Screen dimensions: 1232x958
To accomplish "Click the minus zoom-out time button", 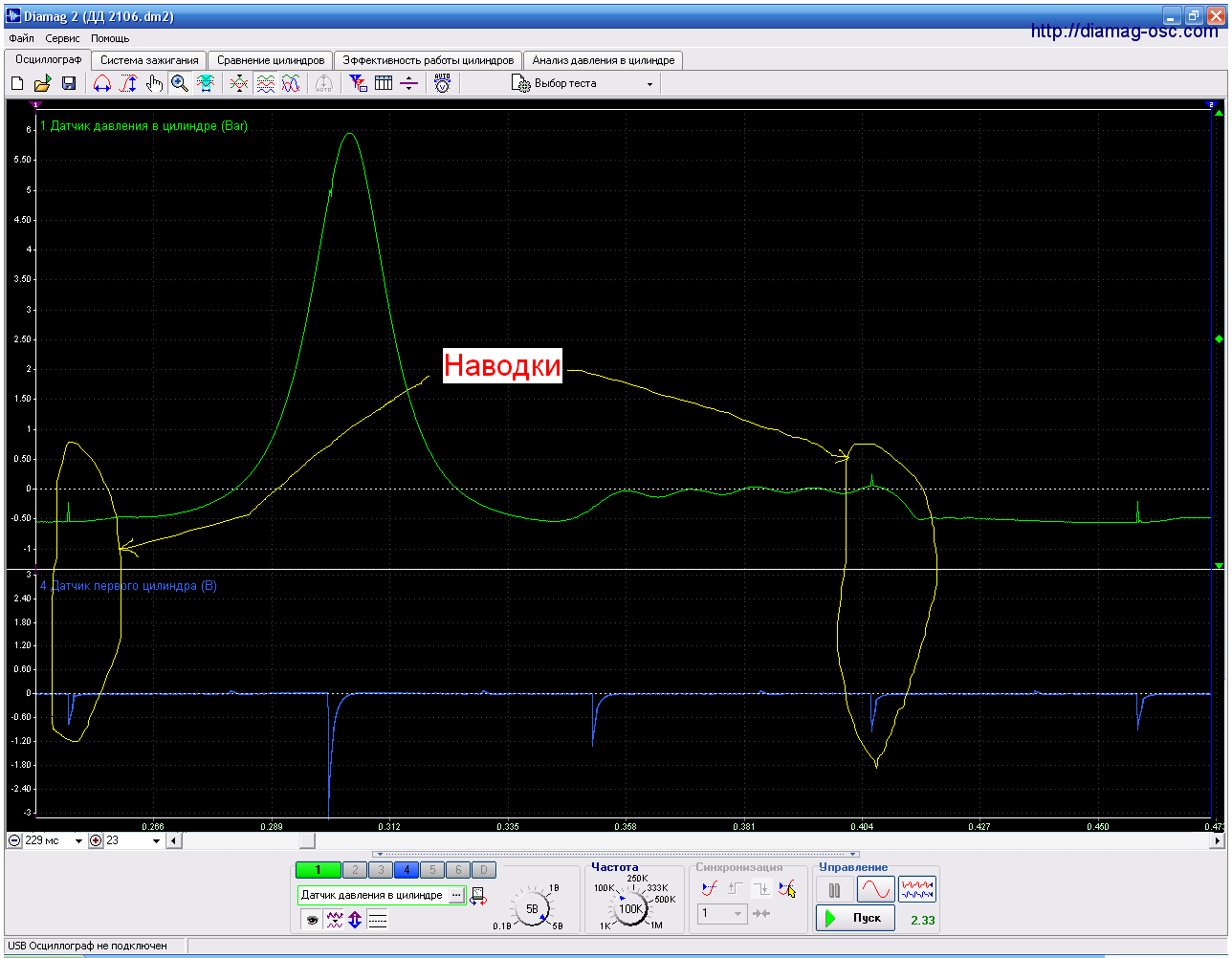I will tap(14, 841).
